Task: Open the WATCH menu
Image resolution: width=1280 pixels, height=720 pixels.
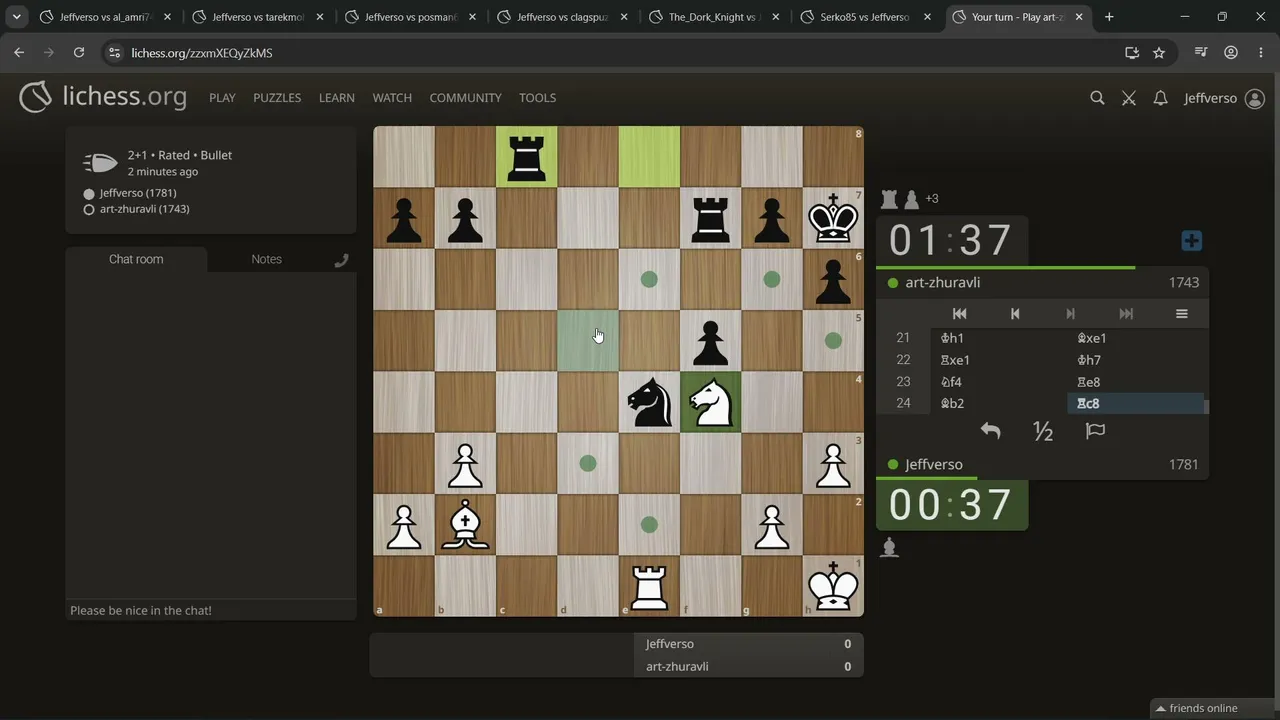Action: (x=392, y=98)
